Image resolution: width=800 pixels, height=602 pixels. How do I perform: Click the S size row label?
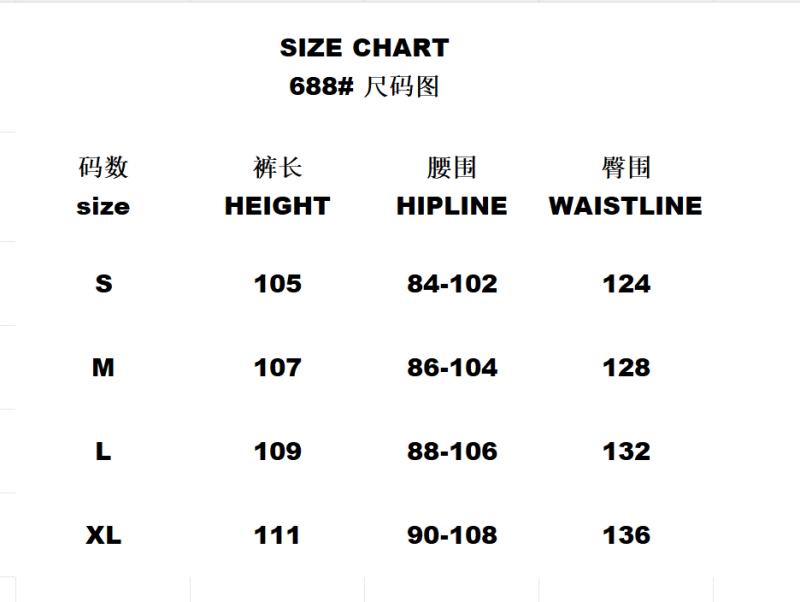[x=103, y=284]
